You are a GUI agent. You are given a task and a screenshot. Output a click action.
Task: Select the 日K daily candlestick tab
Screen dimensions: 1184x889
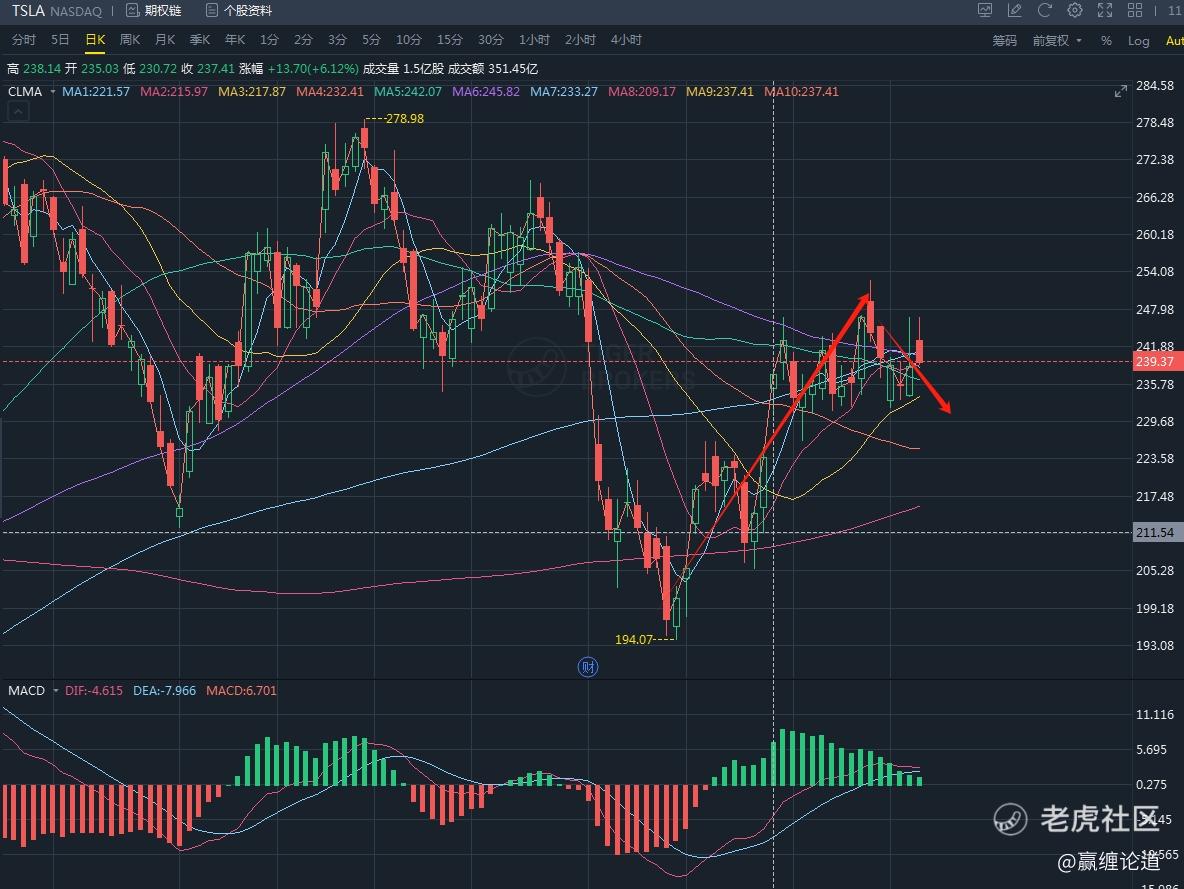pyautogui.click(x=95, y=40)
